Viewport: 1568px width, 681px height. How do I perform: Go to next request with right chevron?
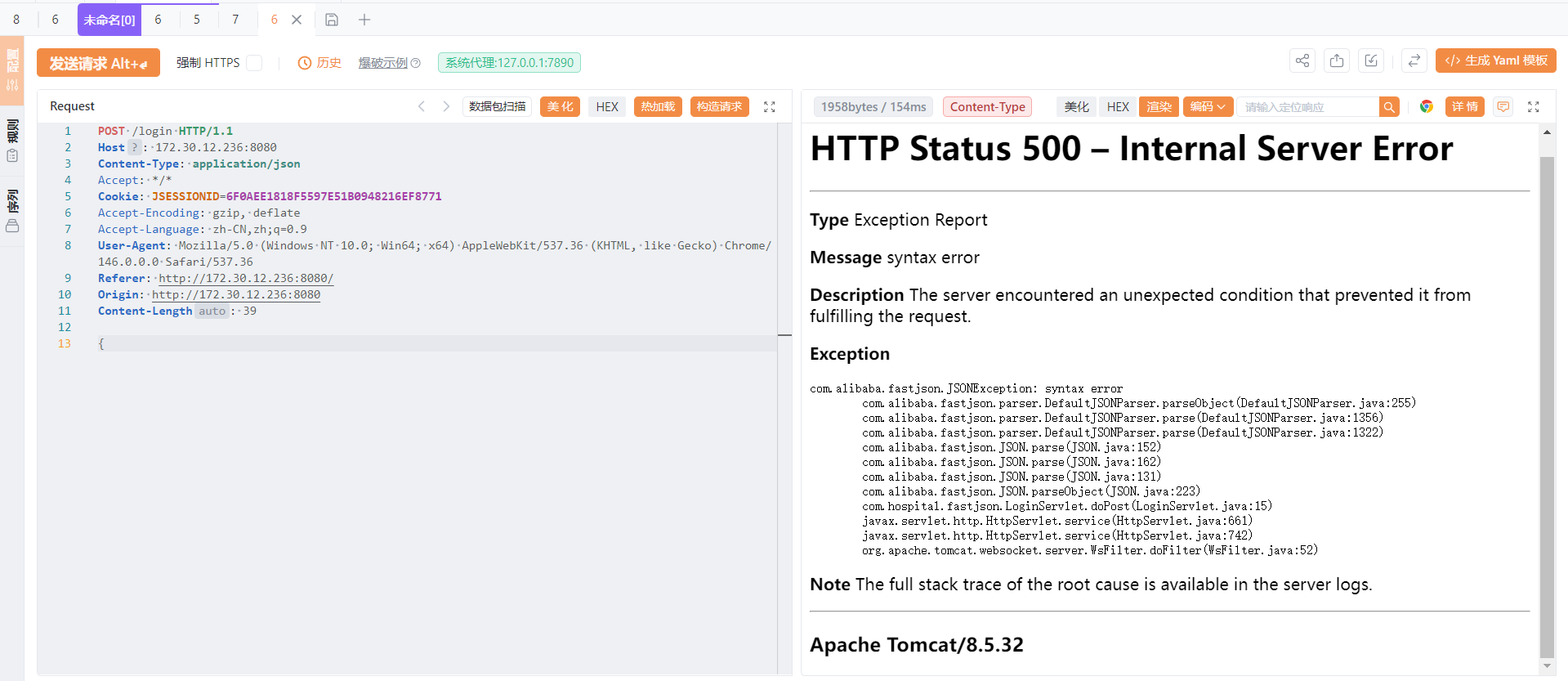(x=446, y=106)
